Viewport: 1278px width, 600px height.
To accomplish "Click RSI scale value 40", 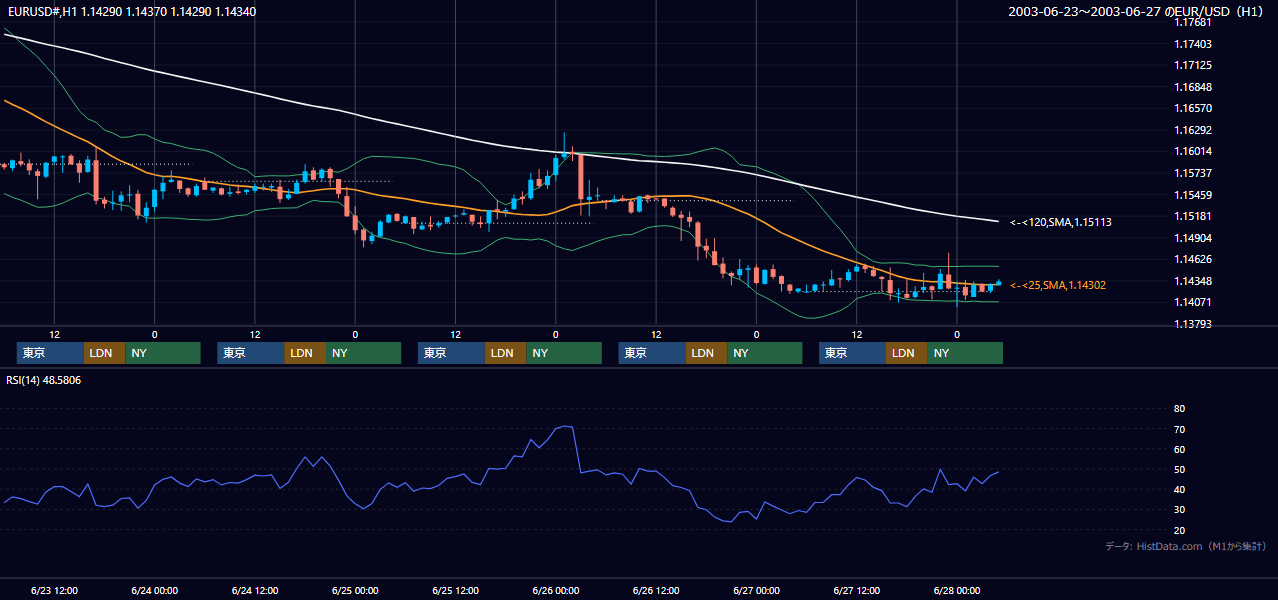I will 1179,489.
